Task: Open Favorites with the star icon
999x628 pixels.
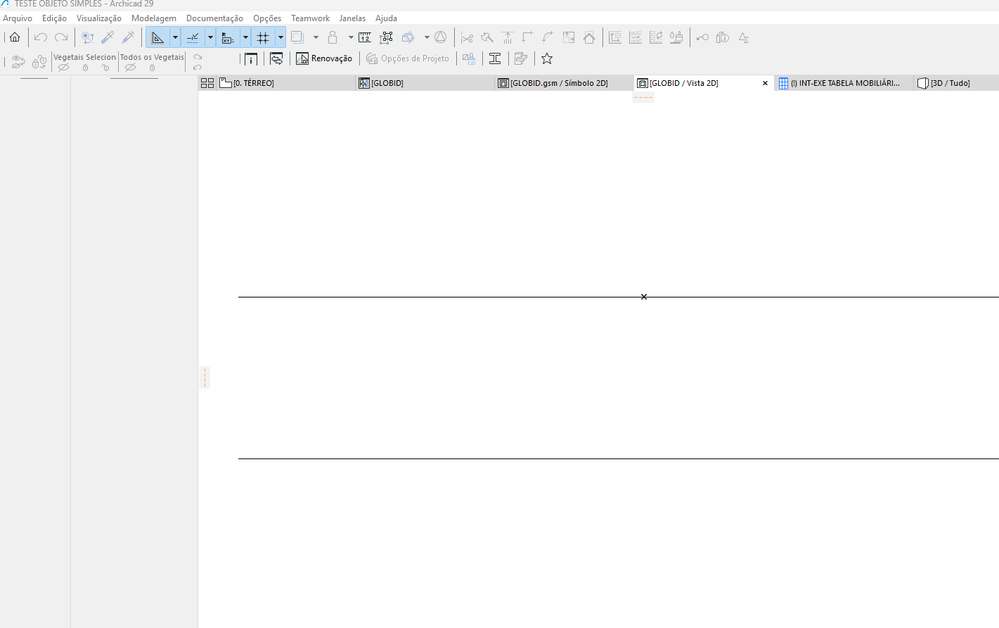Action: (x=547, y=59)
